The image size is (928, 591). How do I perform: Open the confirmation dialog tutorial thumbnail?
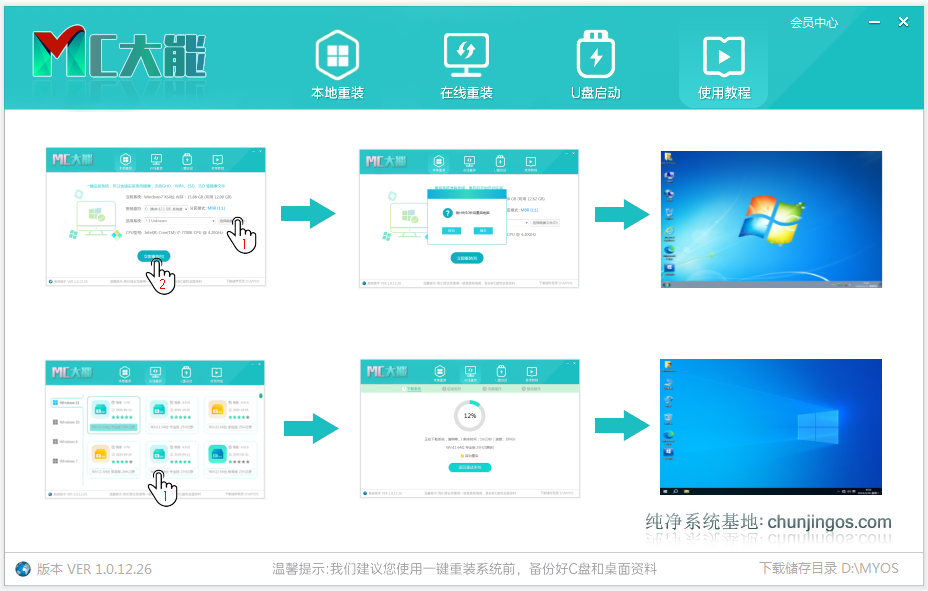(469, 220)
